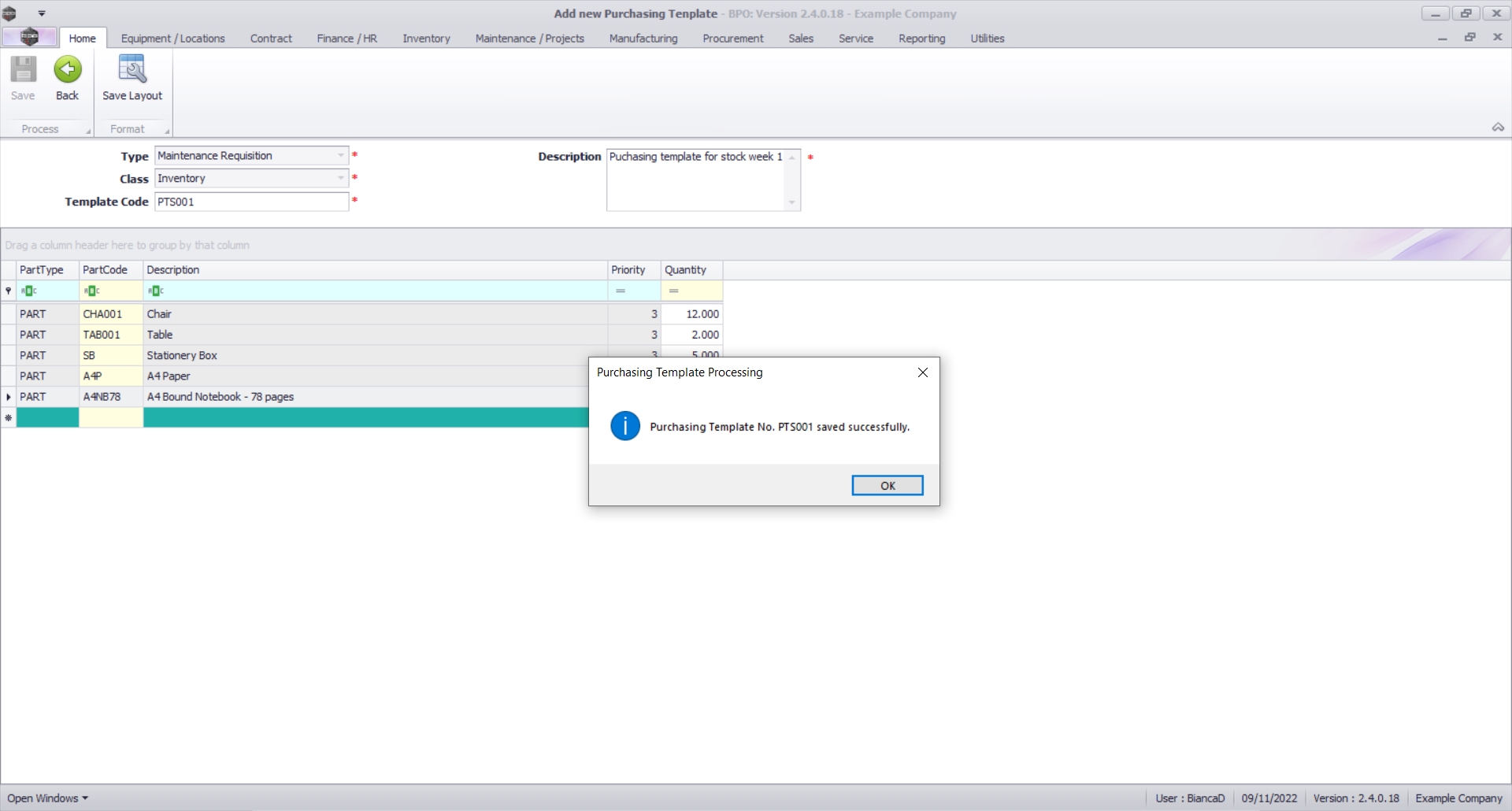Screen dimensions: 1512x811
Task: Collapse the ribbon with the arrow icon
Action: (1498, 128)
